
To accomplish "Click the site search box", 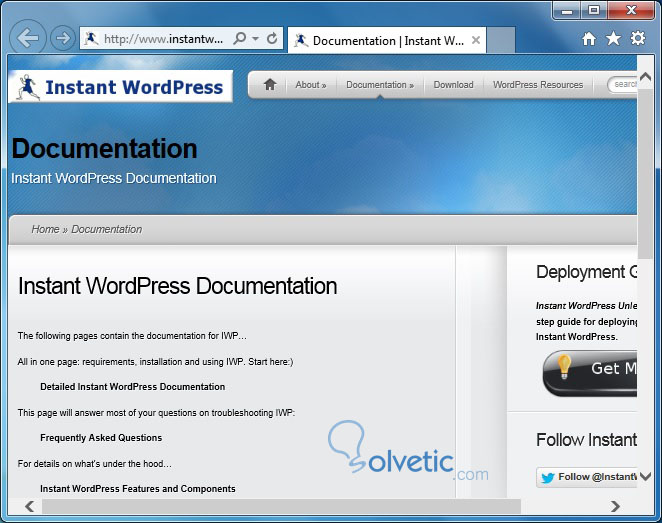I will pyautogui.click(x=622, y=84).
